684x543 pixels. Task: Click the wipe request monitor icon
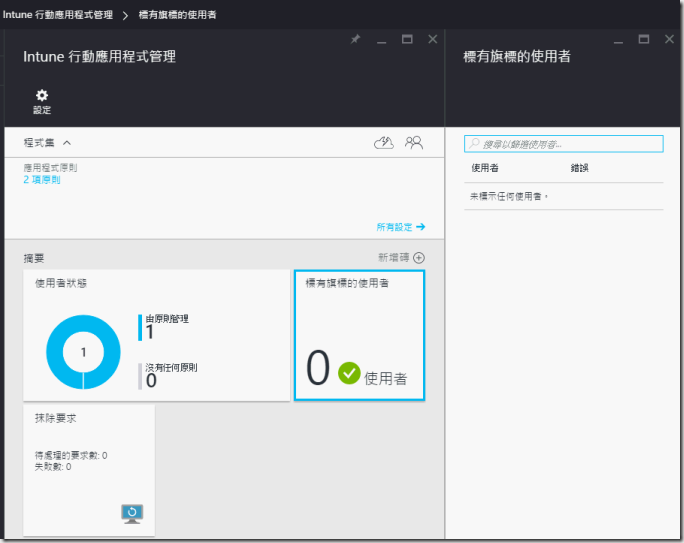tap(132, 513)
